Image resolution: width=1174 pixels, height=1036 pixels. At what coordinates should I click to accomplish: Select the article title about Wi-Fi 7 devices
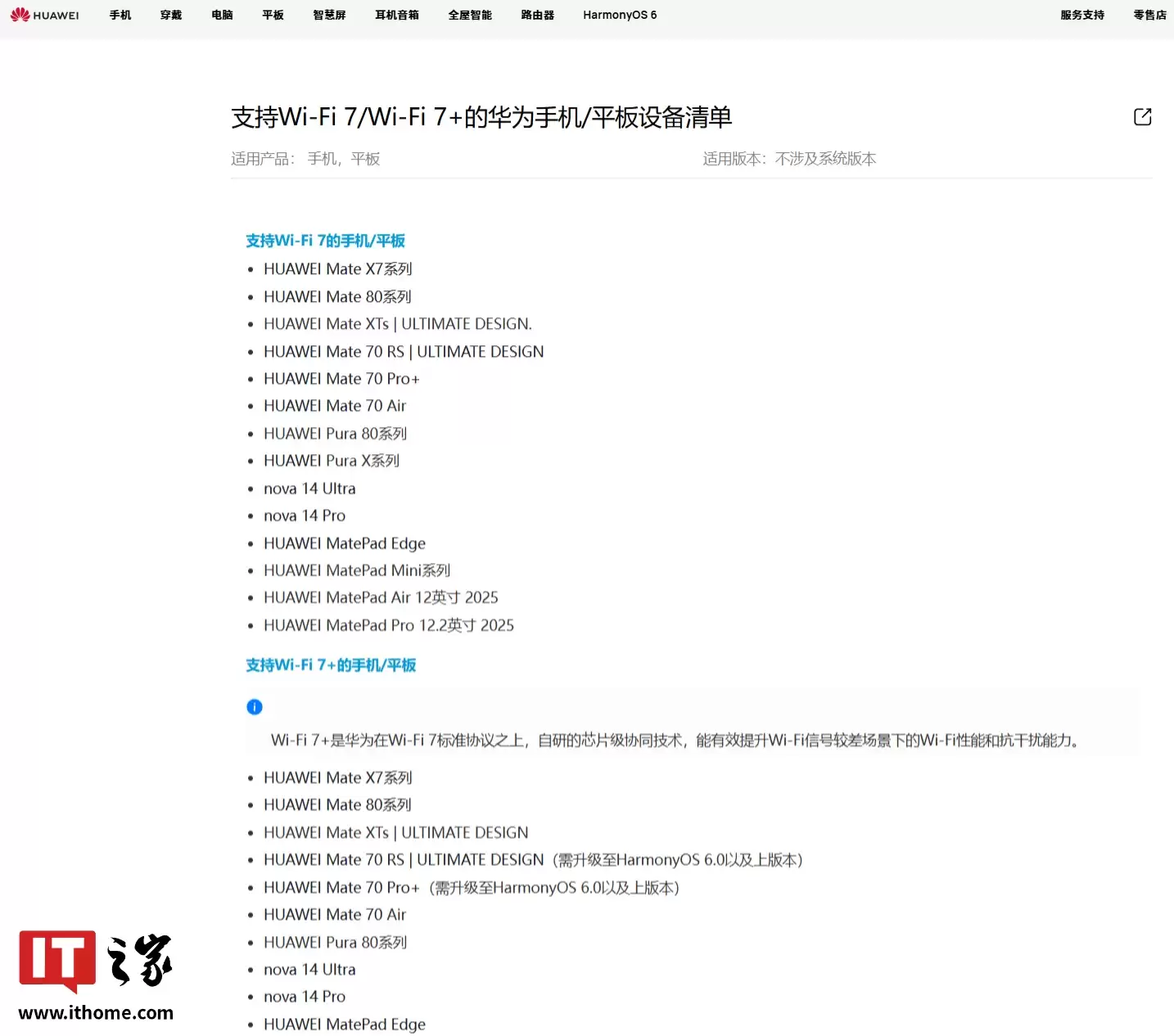[481, 118]
